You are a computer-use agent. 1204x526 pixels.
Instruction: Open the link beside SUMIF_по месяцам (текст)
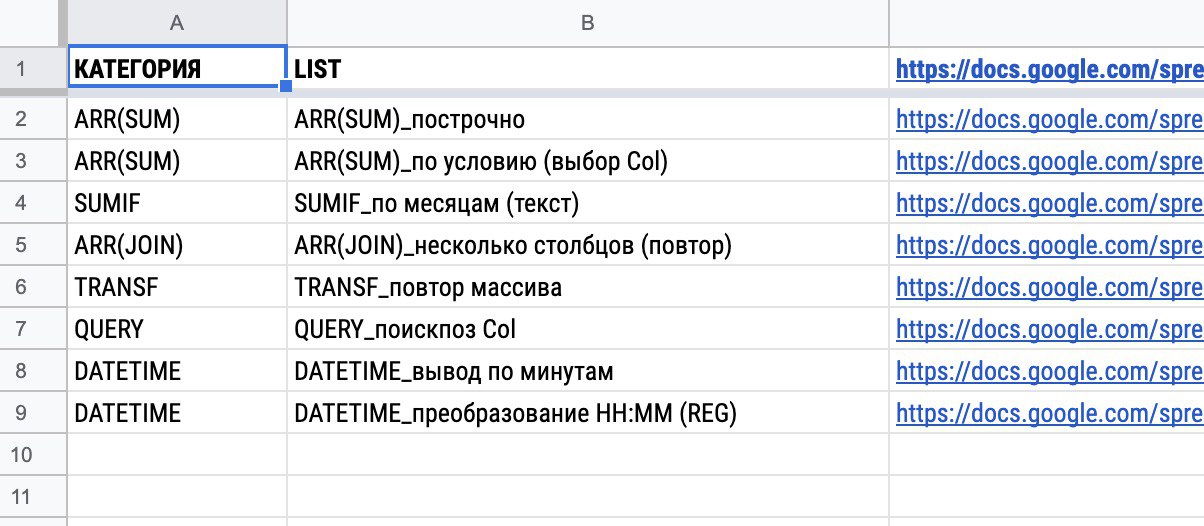tap(1049, 204)
